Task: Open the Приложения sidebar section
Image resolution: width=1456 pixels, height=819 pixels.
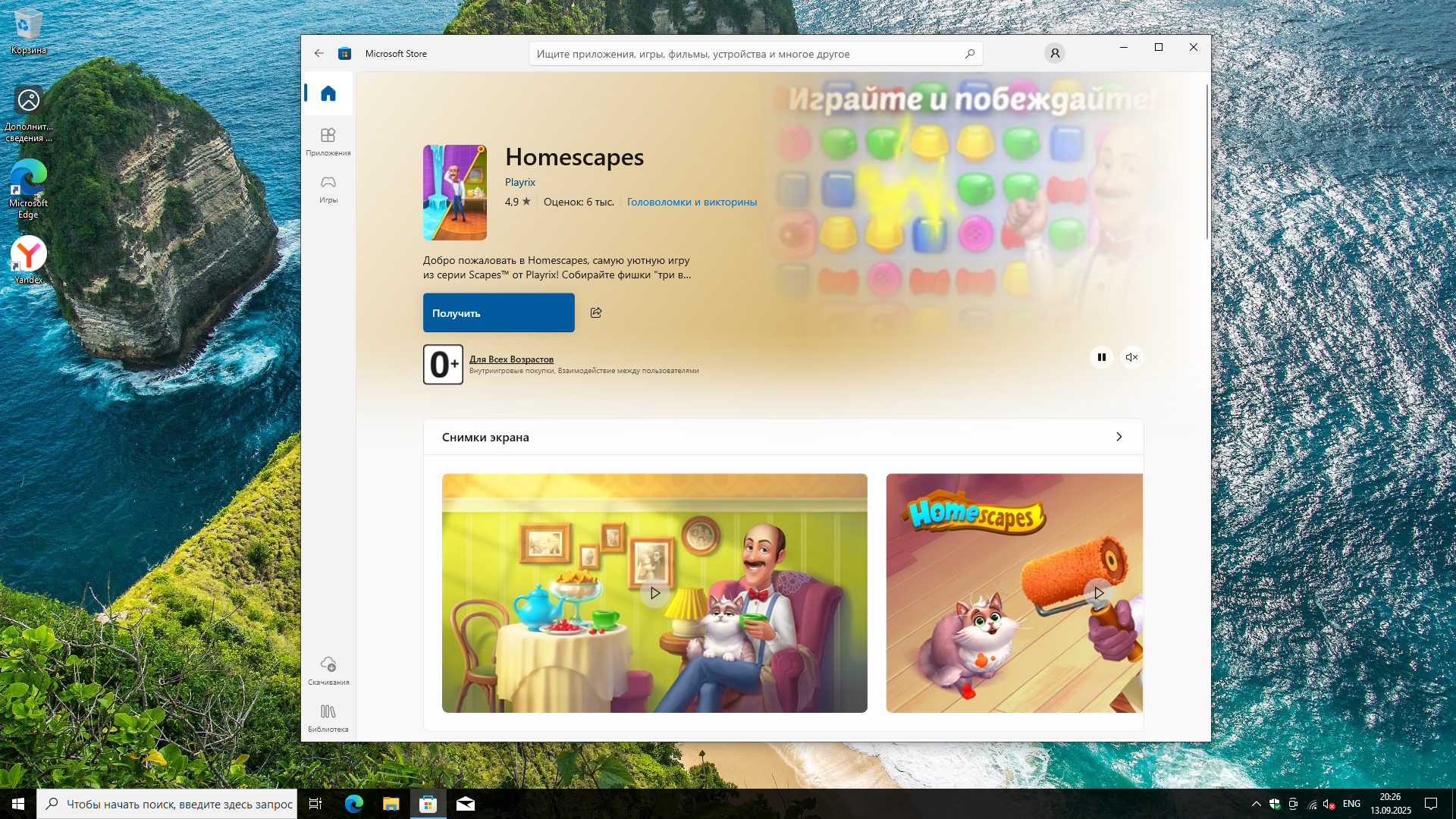Action: (328, 141)
